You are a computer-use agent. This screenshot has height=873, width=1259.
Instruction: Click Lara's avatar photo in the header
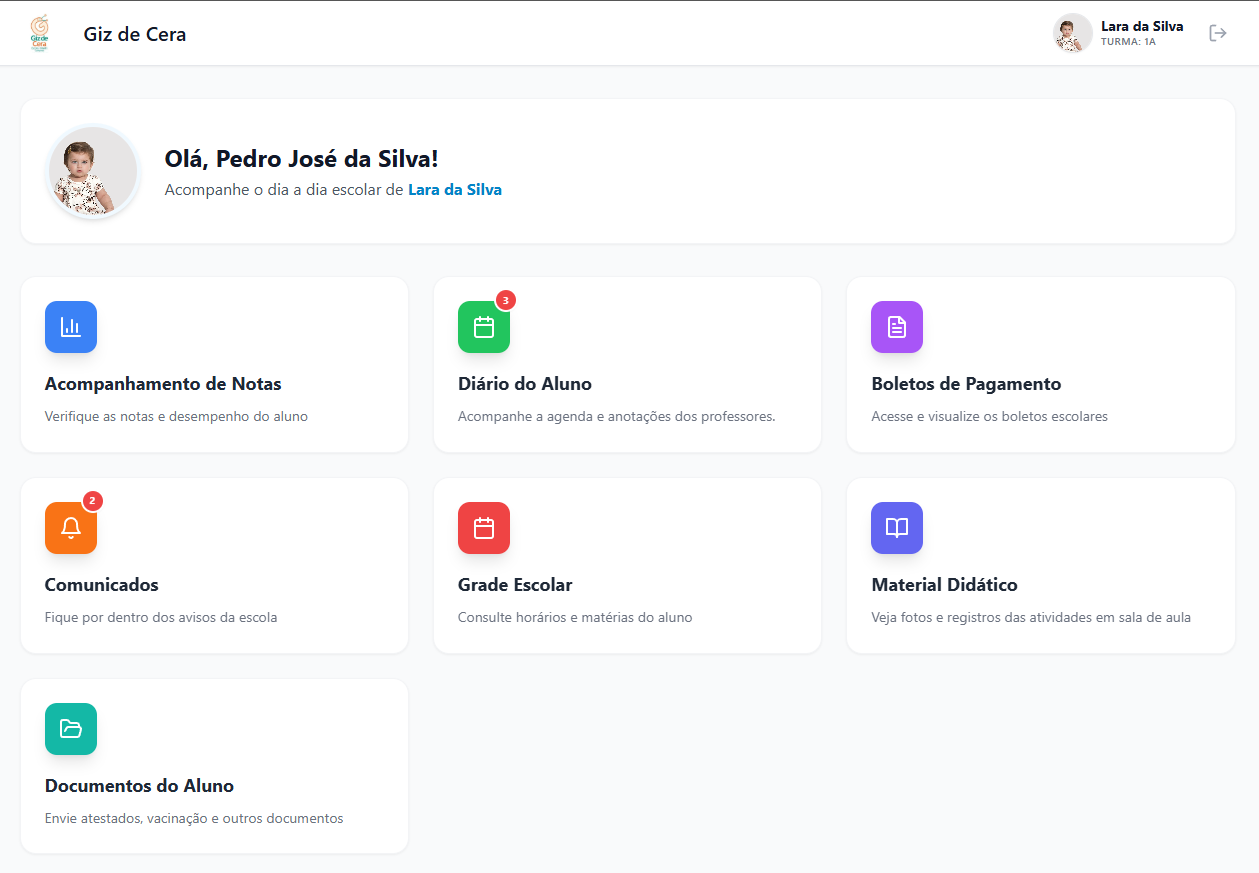click(x=1072, y=32)
